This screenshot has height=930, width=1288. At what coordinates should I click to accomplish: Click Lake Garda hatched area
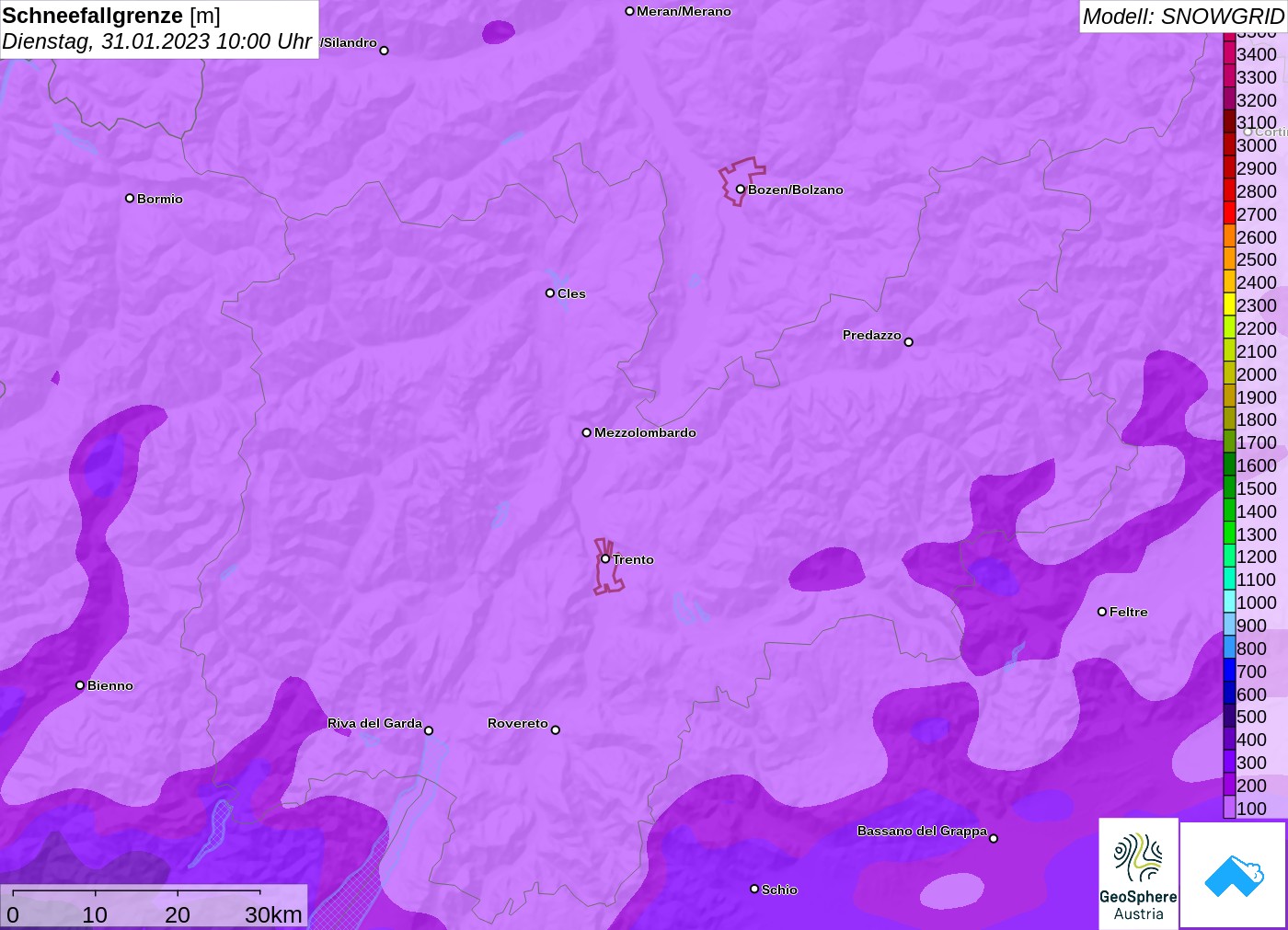click(354, 888)
